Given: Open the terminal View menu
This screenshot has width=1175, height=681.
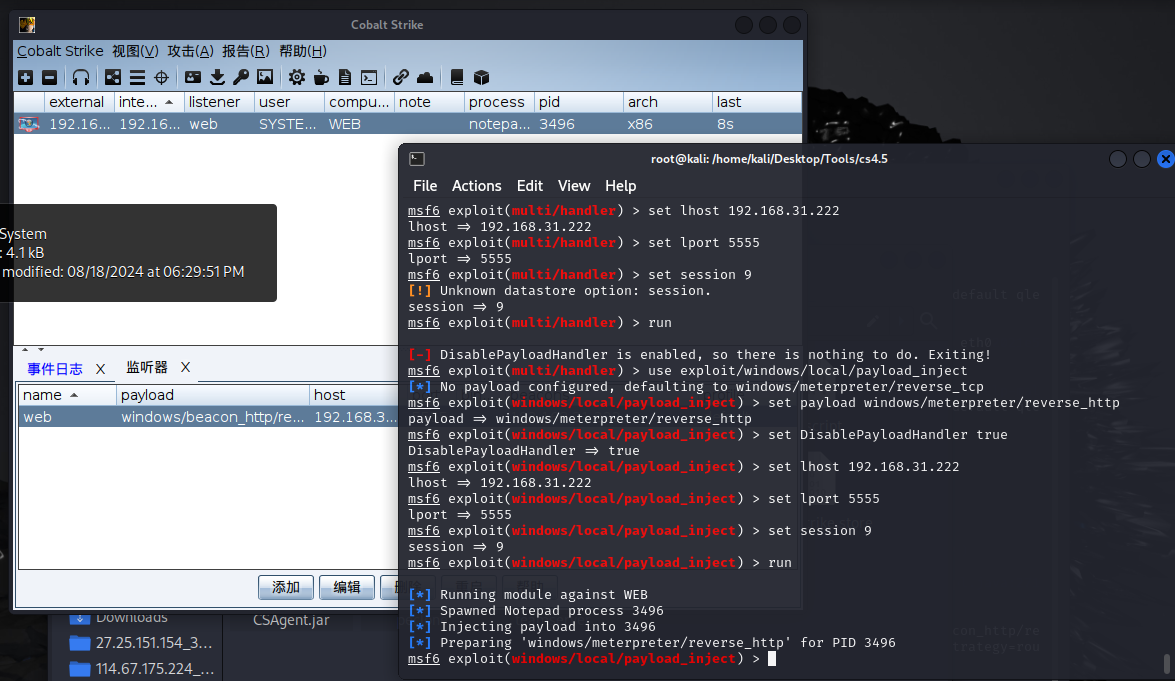Looking at the screenshot, I should (x=574, y=186).
